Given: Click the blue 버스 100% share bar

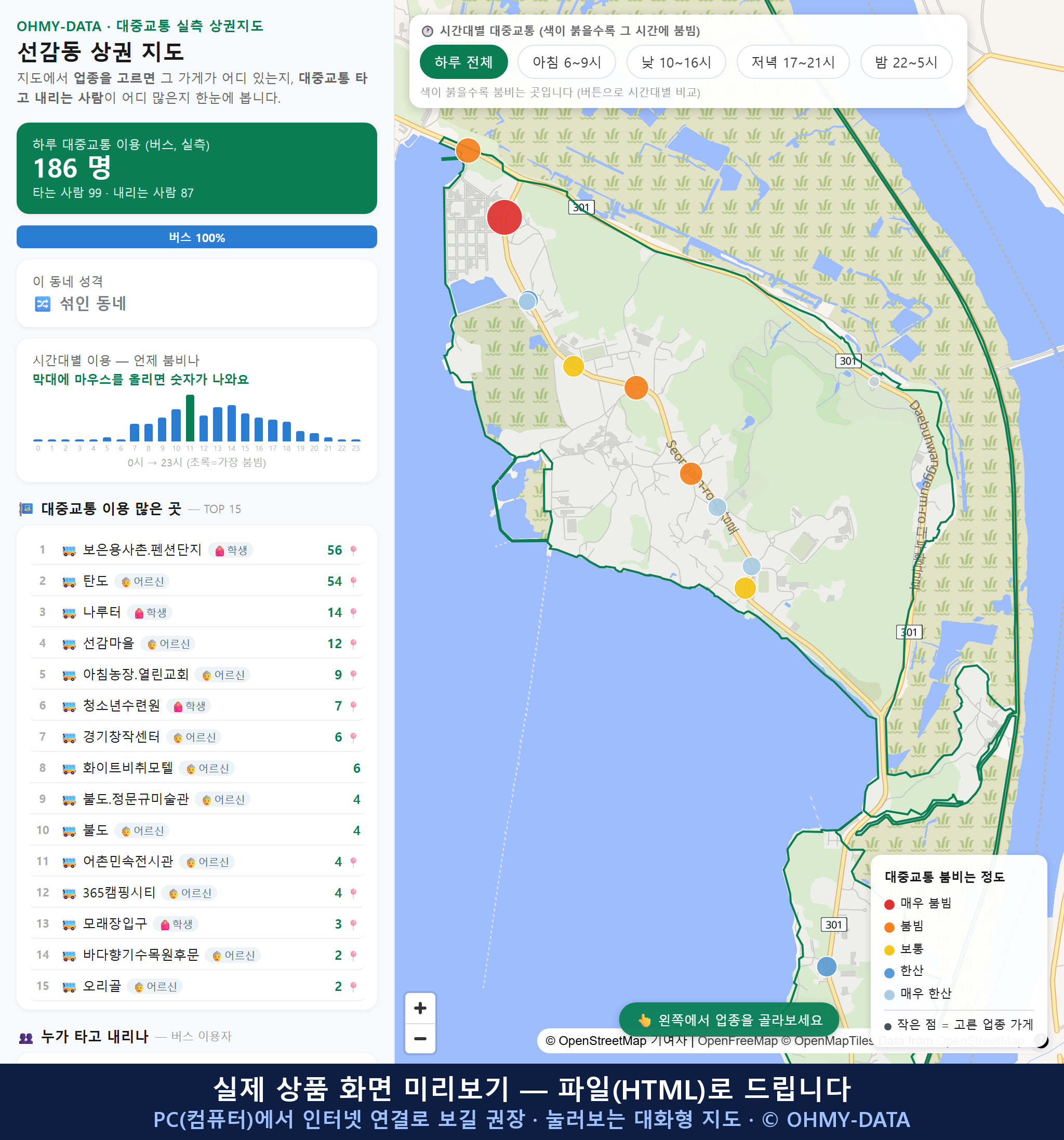Looking at the screenshot, I should [197, 237].
